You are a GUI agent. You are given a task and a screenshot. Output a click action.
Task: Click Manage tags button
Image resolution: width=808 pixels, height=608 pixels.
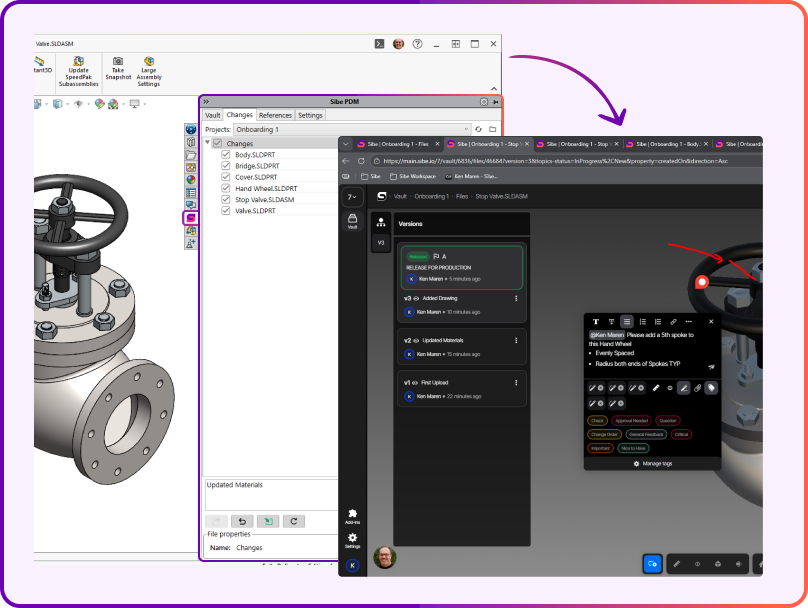tap(652, 464)
